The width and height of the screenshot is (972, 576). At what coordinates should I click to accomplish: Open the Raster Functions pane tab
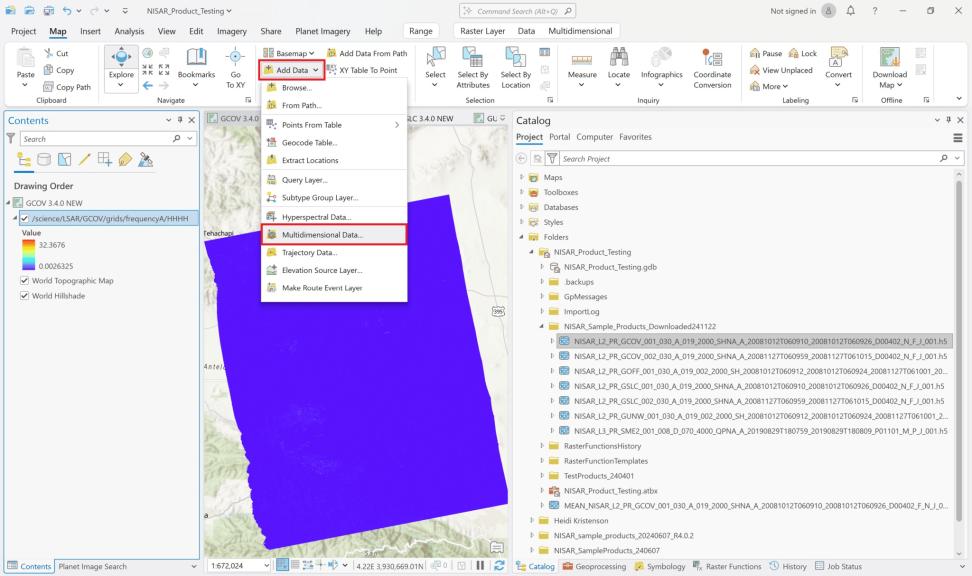coord(727,566)
